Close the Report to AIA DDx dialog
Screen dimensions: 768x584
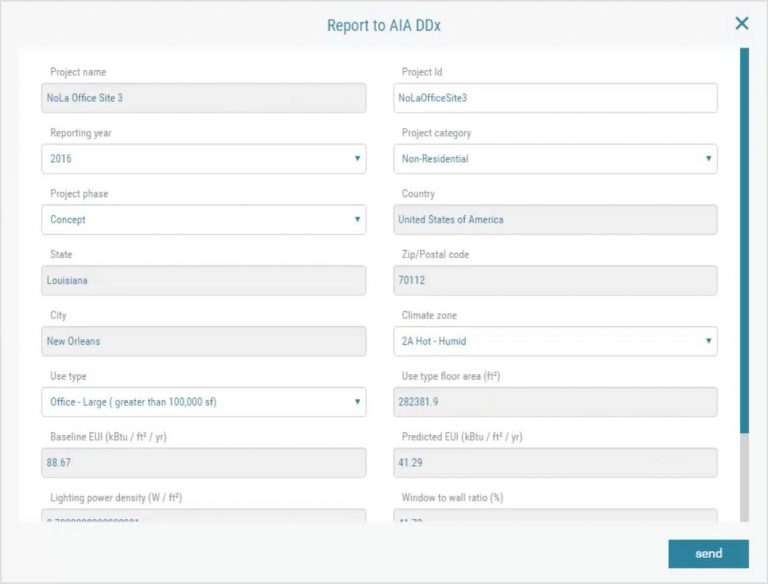[x=741, y=23]
